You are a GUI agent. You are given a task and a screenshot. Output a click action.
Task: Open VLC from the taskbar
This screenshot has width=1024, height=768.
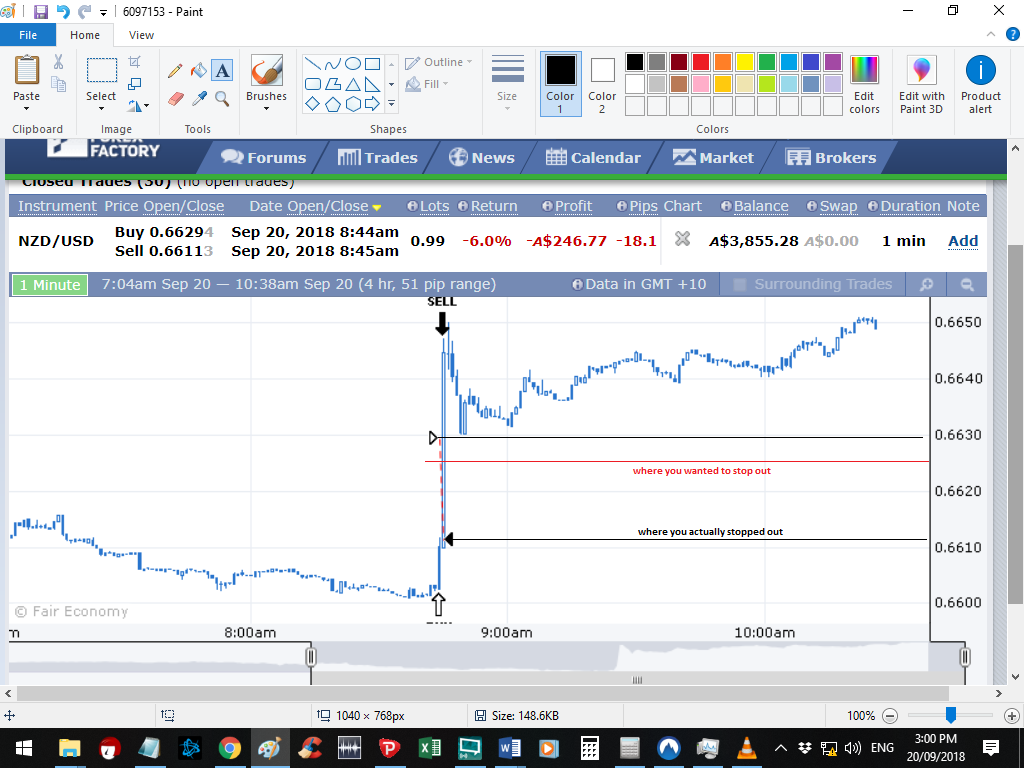pyautogui.click(x=747, y=748)
